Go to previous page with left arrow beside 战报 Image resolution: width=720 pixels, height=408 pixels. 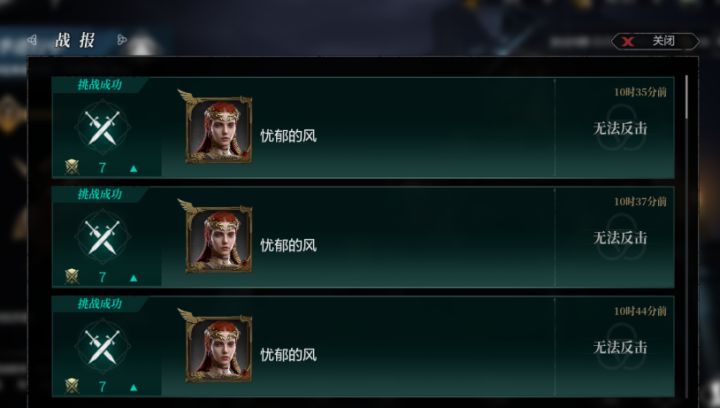click(x=32, y=40)
